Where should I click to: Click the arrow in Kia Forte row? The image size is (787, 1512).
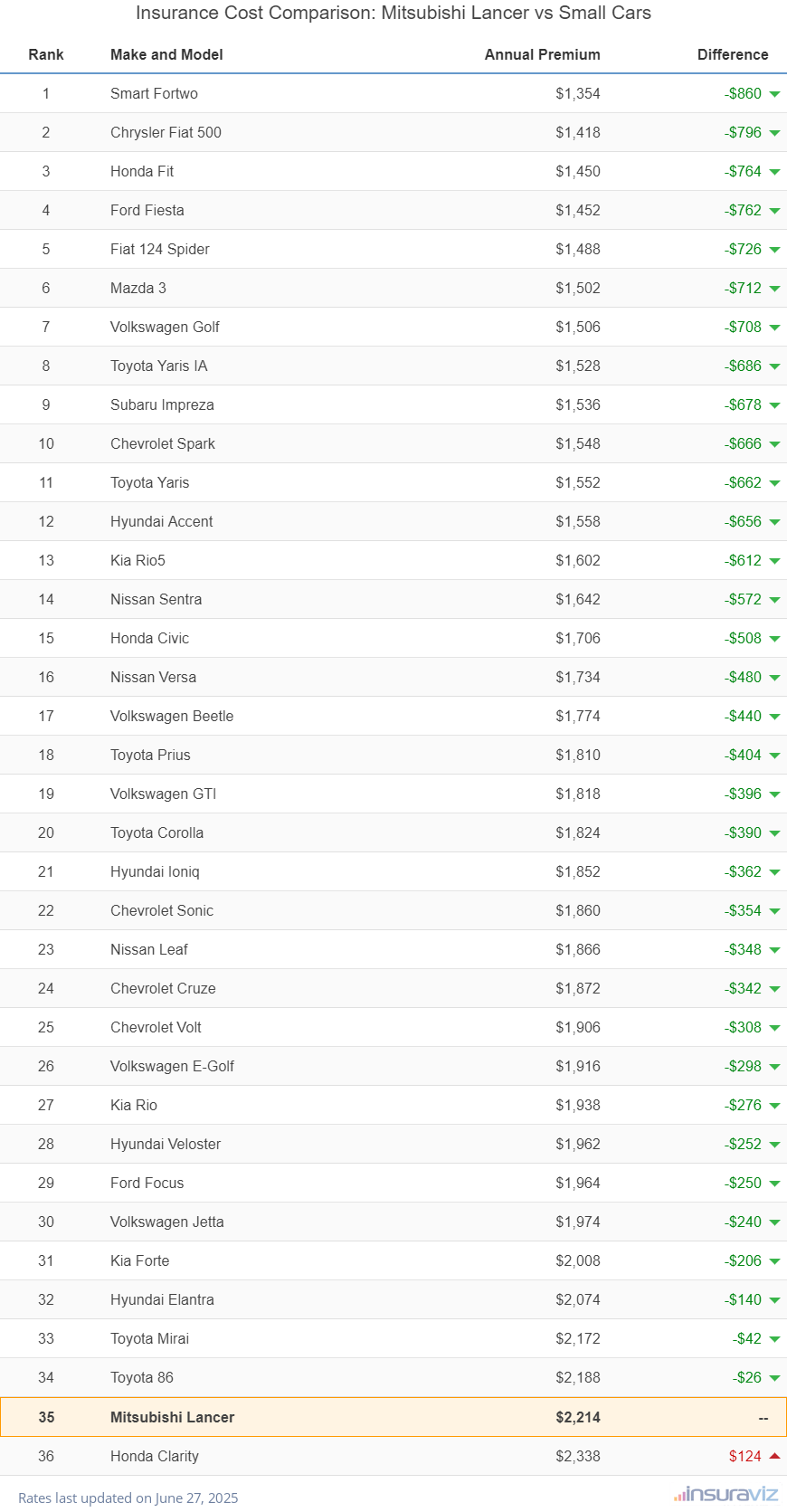(774, 1261)
